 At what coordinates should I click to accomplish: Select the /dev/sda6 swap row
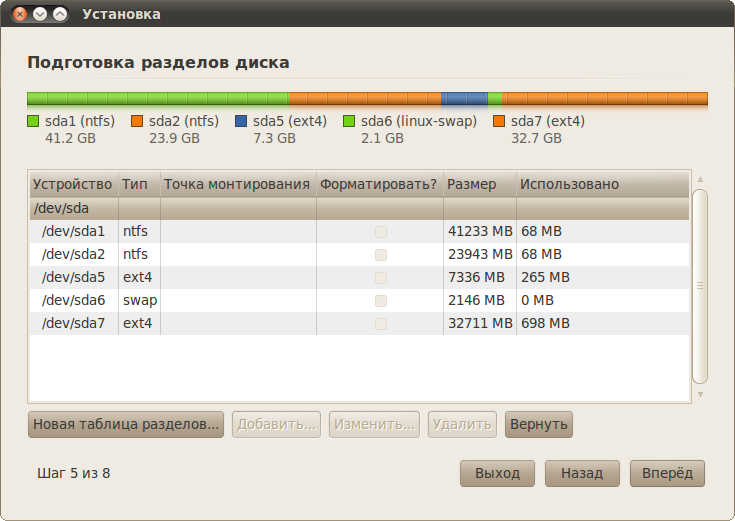coord(360,300)
